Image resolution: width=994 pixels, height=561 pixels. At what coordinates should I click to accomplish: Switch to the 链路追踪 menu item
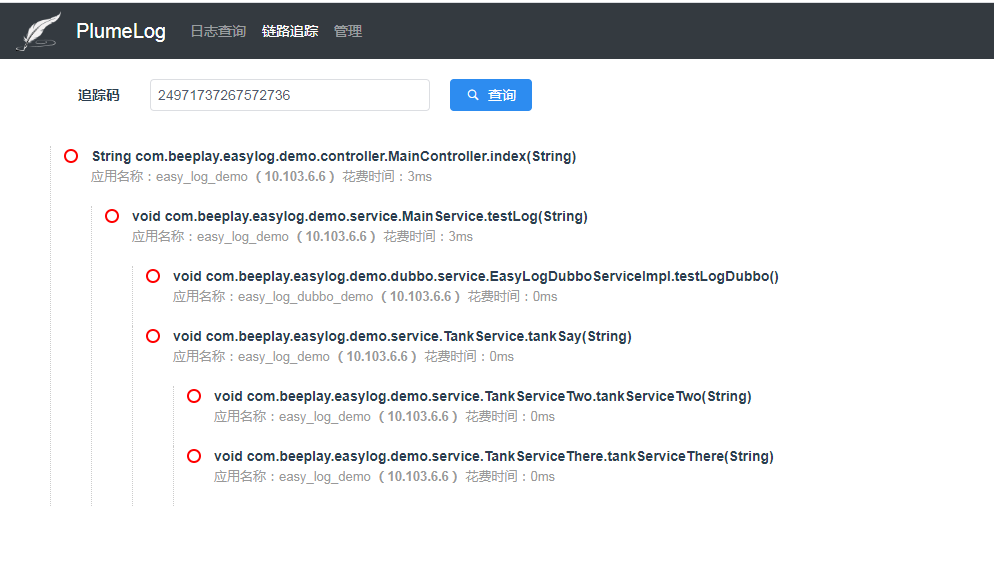[x=290, y=31]
